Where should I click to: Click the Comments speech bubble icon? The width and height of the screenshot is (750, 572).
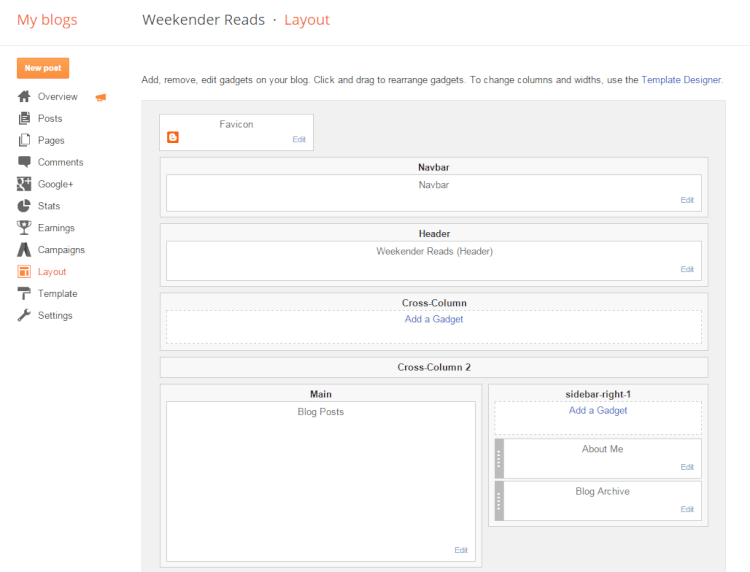pyautogui.click(x=24, y=162)
